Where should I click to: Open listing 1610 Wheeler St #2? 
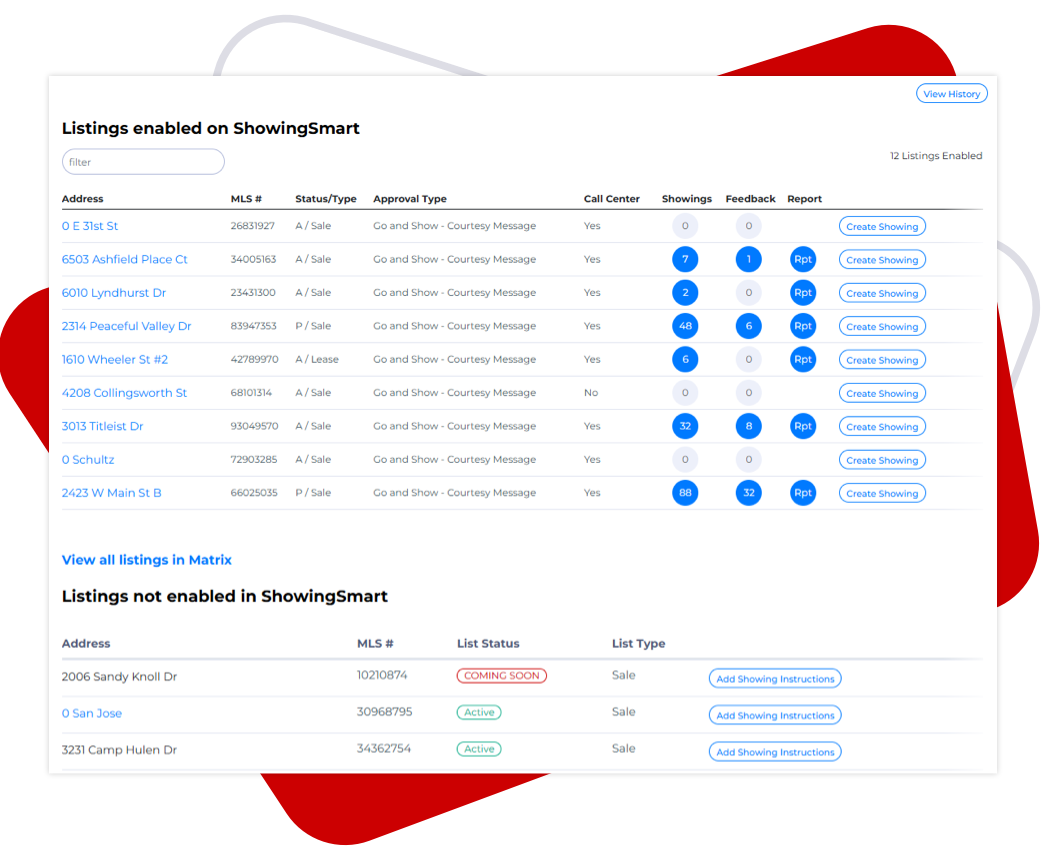click(x=115, y=360)
